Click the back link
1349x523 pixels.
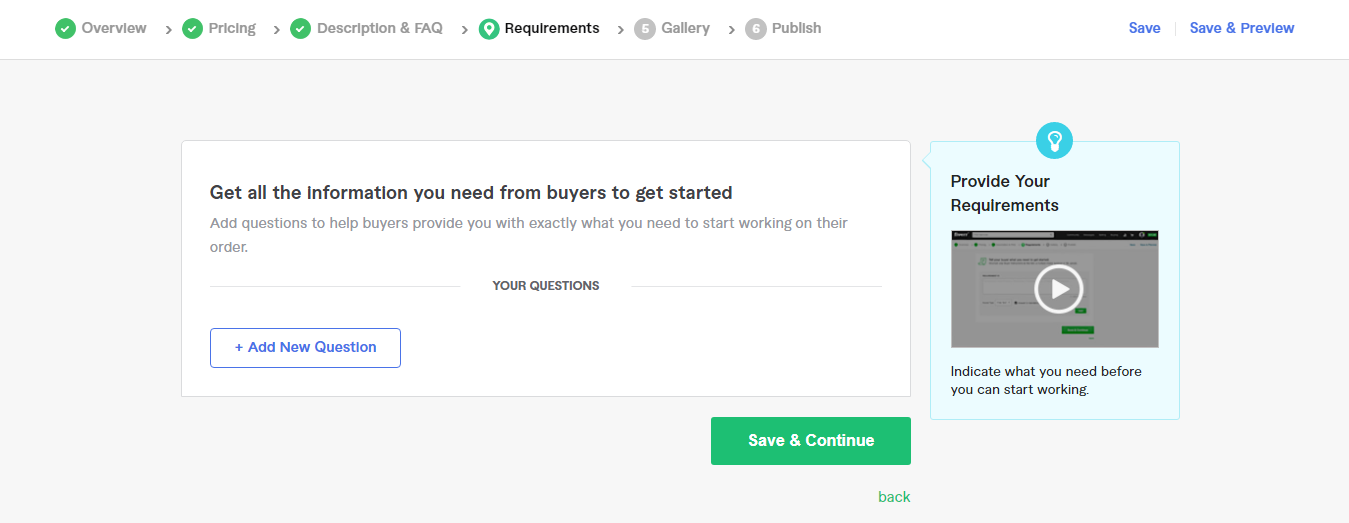pos(894,497)
